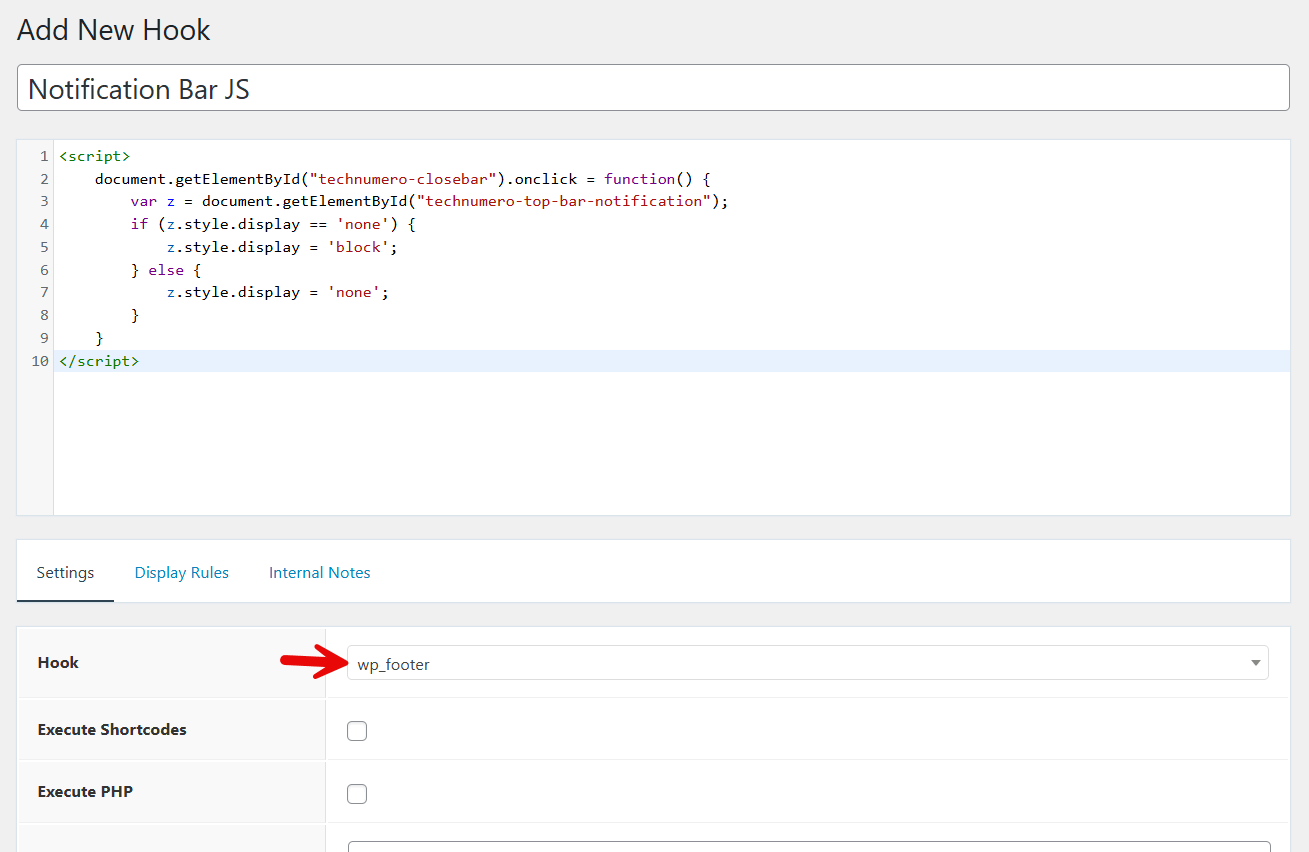
Task: Place cursor on the else keyword in line 6
Action: click(x=166, y=270)
